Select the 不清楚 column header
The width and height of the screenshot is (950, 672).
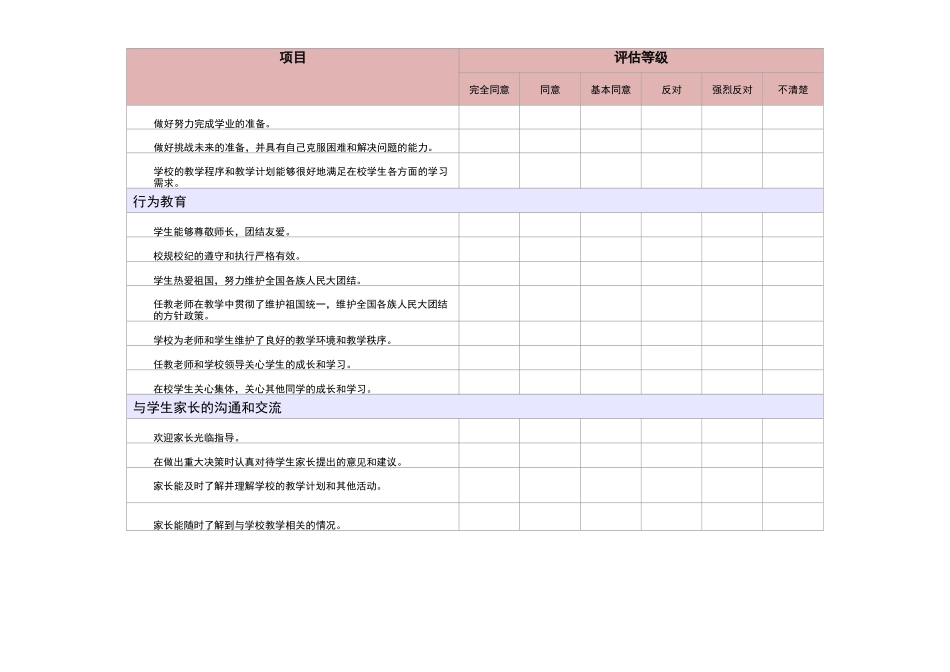tap(793, 90)
